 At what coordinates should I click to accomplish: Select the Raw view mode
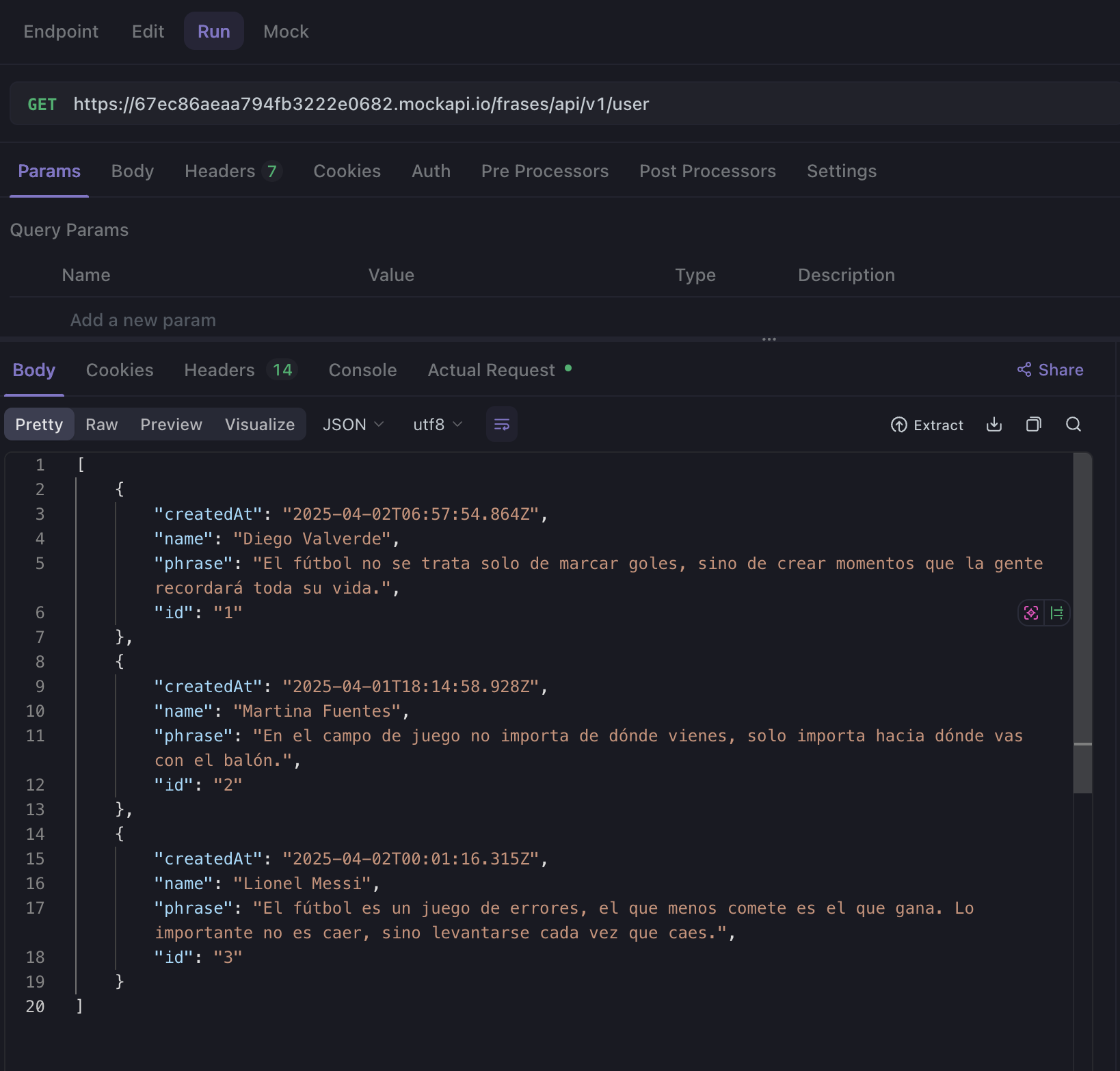pyautogui.click(x=102, y=425)
